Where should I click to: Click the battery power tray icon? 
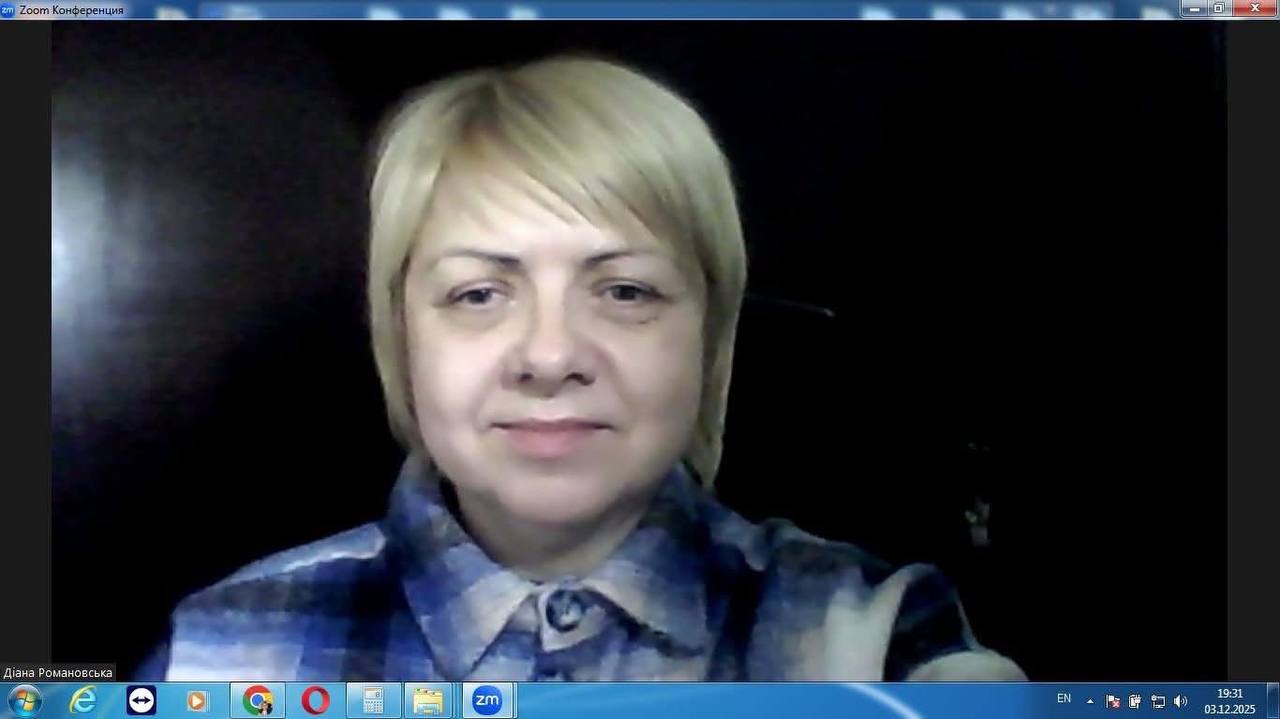tap(1135, 701)
